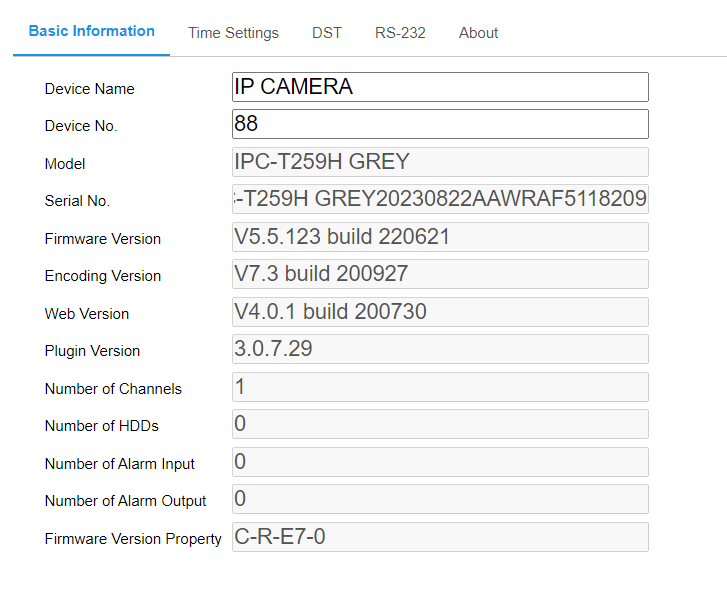Select the Serial No. text field
This screenshot has width=727, height=592.
pyautogui.click(x=440, y=199)
